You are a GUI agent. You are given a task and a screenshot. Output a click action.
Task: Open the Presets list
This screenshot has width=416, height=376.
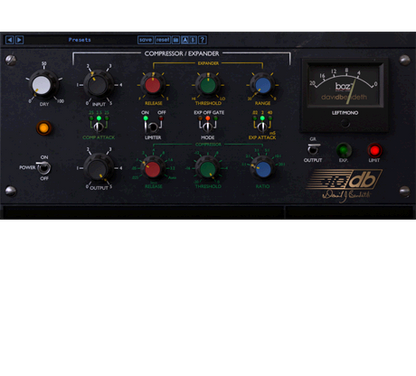pos(80,40)
